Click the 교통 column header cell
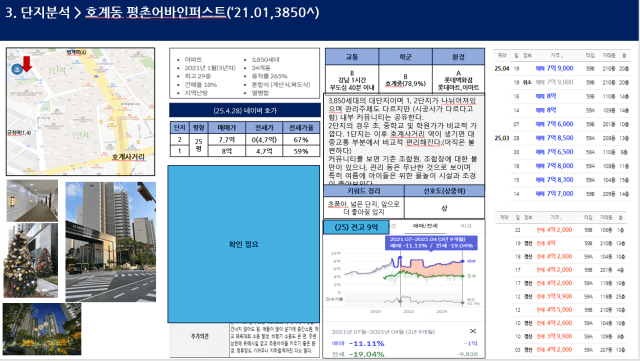The width and height of the screenshot is (640, 361). pyautogui.click(x=352, y=56)
